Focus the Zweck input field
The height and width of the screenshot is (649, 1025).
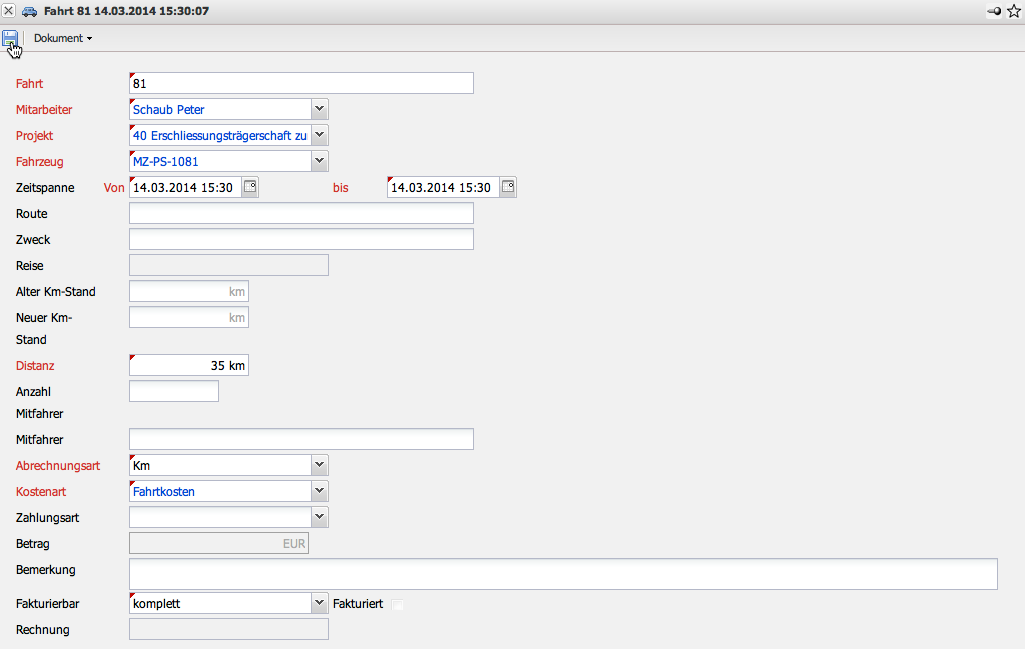click(301, 239)
